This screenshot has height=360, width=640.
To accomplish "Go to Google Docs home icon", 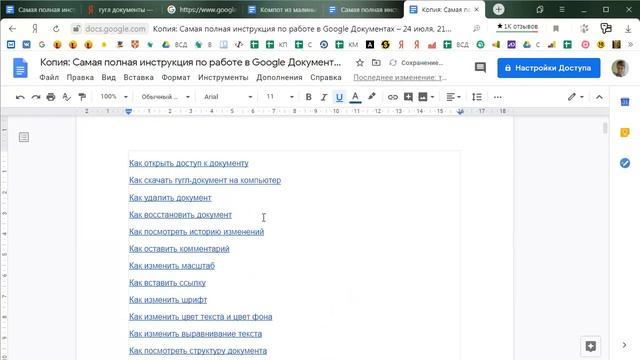I will (x=20, y=68).
